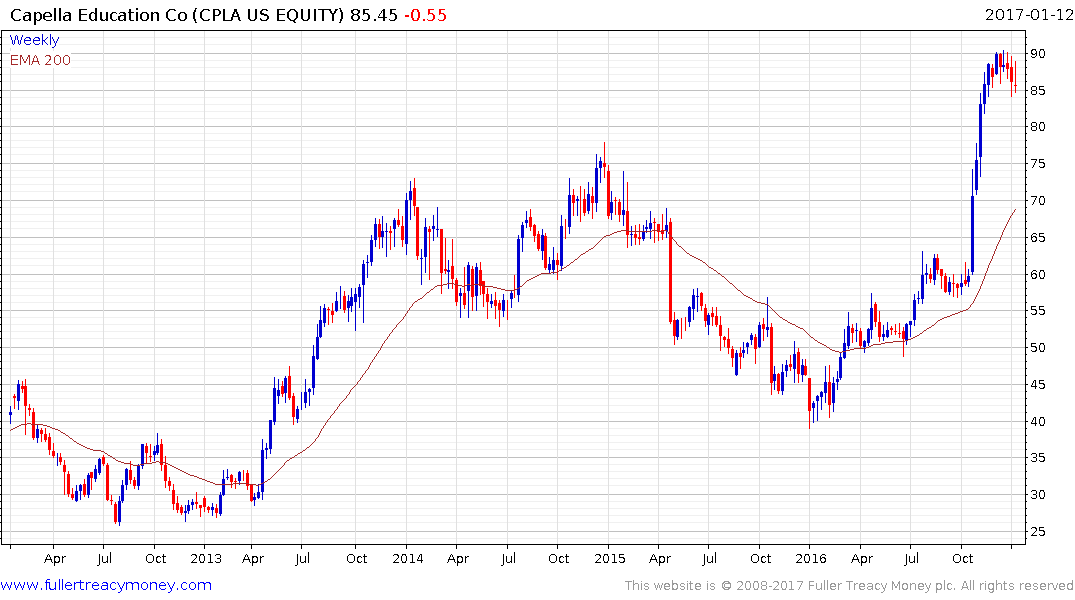
Task: Click the 75 price axis label
Action: (1037, 164)
